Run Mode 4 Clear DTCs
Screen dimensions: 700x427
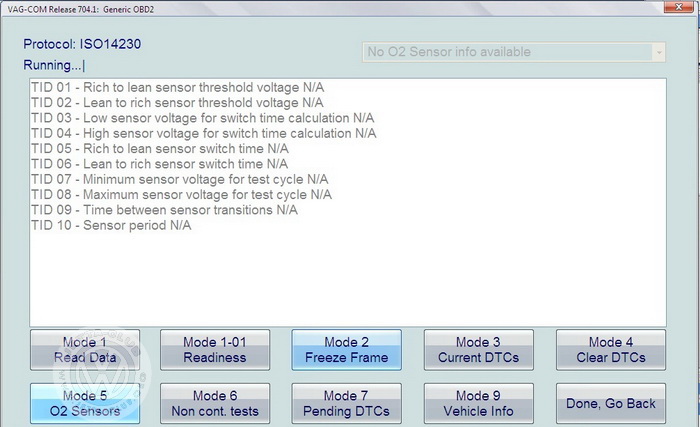pos(611,350)
